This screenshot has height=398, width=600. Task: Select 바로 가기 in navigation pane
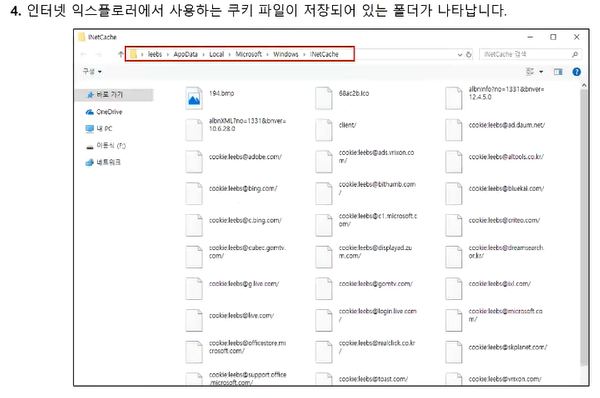(x=114, y=95)
